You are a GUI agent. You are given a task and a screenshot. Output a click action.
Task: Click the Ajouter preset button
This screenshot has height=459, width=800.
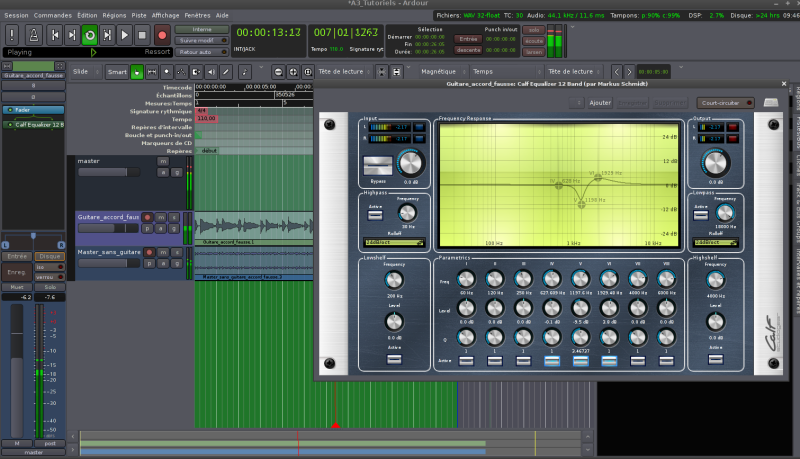click(599, 102)
